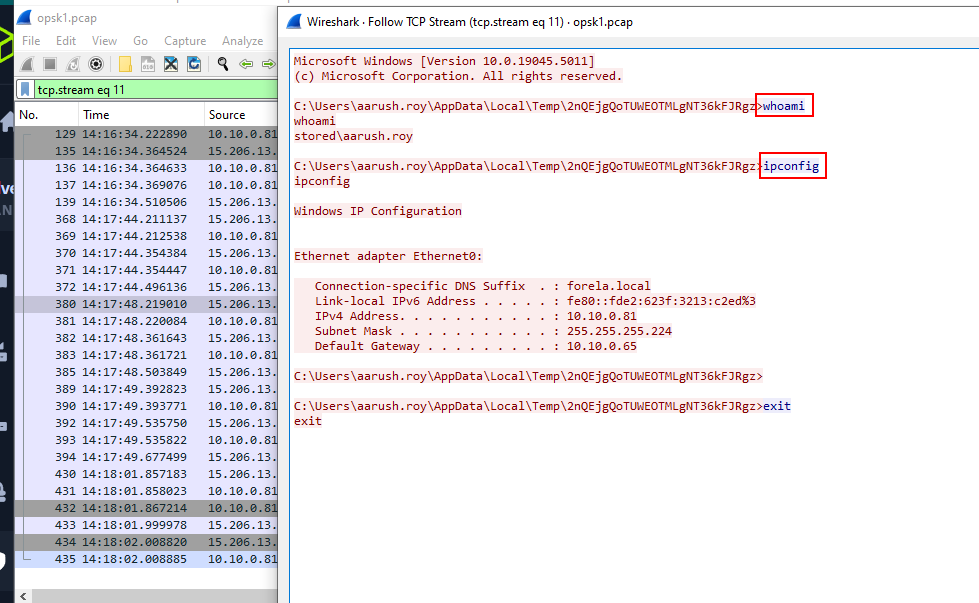Select packet number 369 row

click(x=146, y=236)
